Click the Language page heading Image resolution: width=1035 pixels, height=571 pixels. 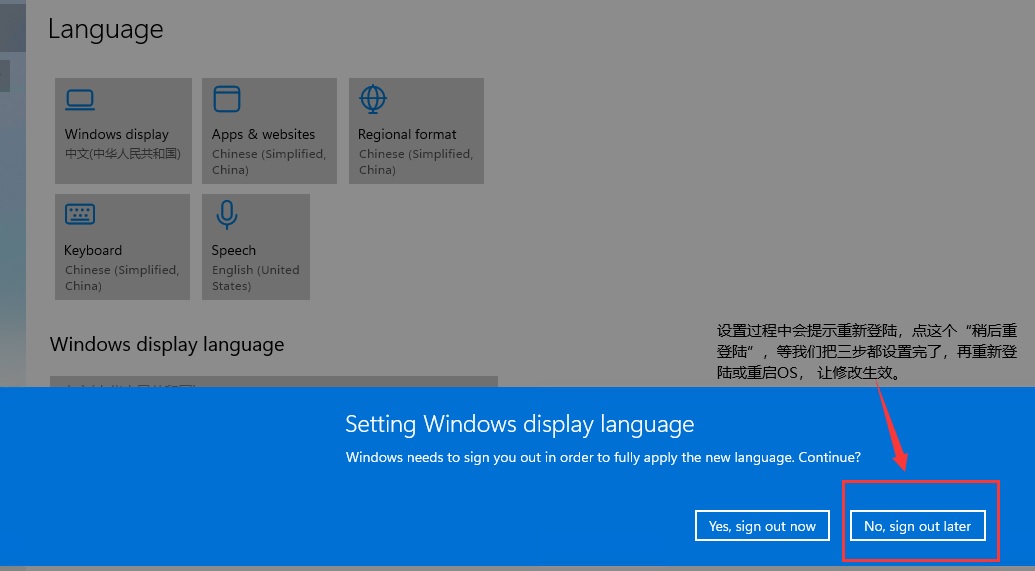tap(106, 29)
